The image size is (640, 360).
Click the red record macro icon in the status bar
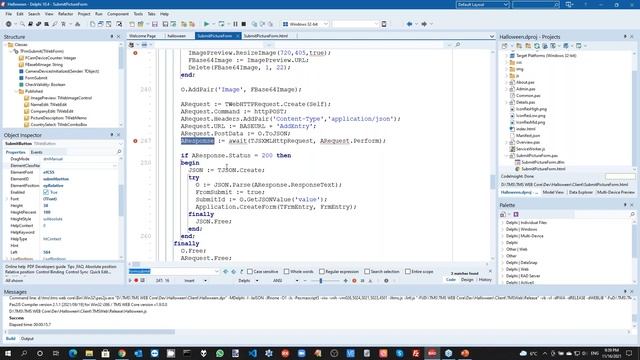136,280
